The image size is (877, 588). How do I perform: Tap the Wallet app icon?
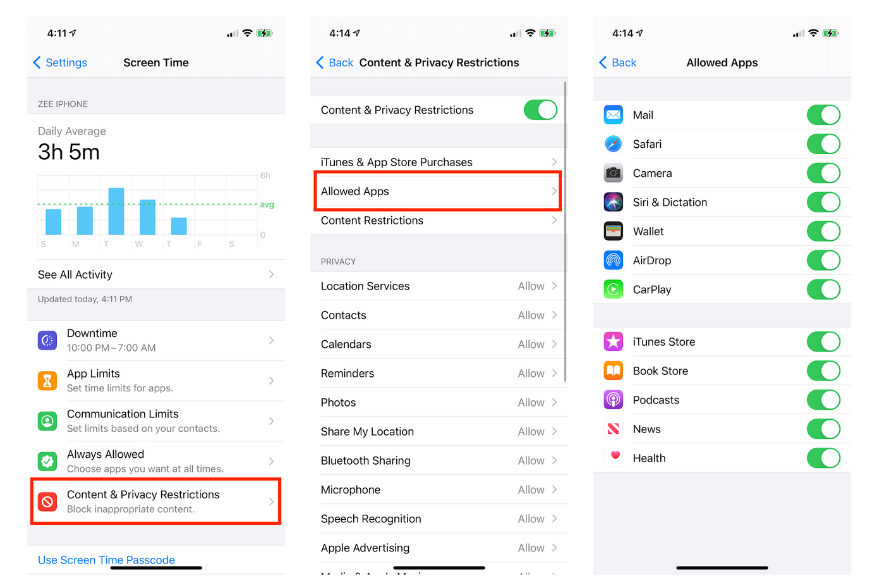pos(614,231)
